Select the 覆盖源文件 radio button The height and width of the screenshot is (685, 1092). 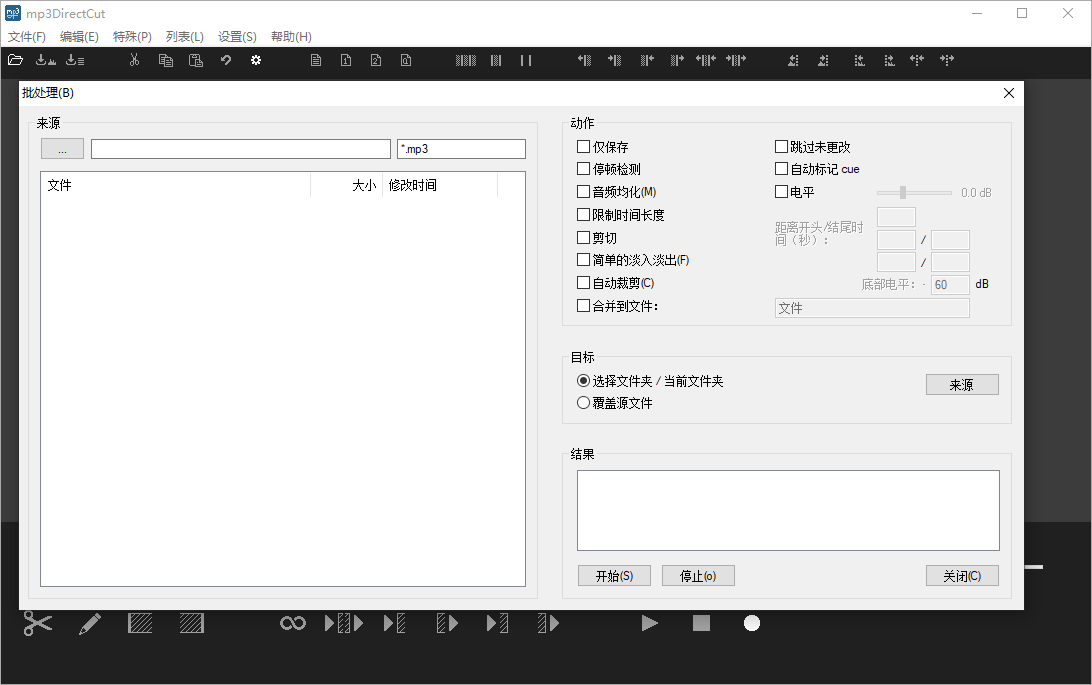[x=582, y=403]
